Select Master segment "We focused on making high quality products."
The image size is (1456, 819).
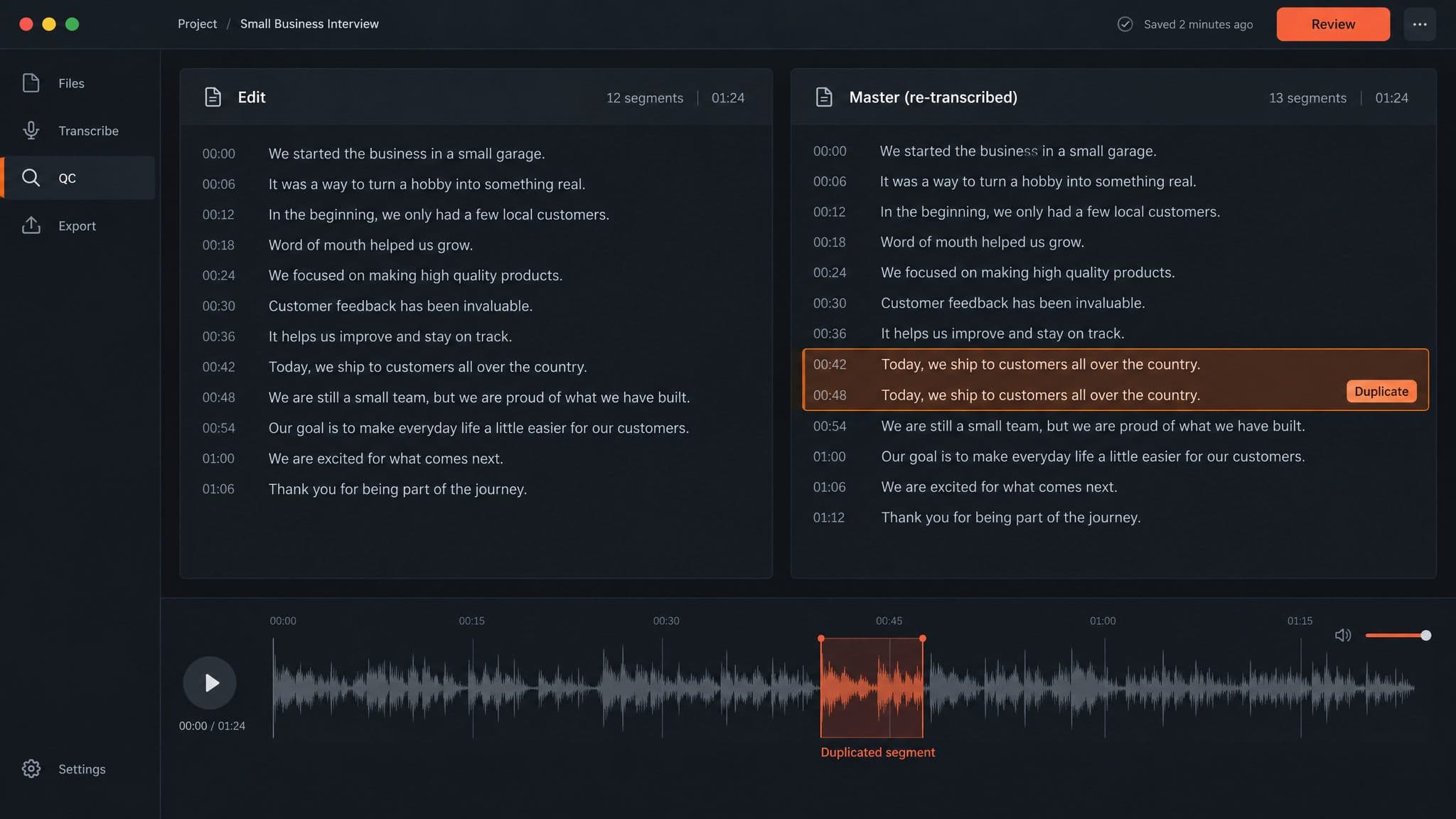(x=1028, y=272)
